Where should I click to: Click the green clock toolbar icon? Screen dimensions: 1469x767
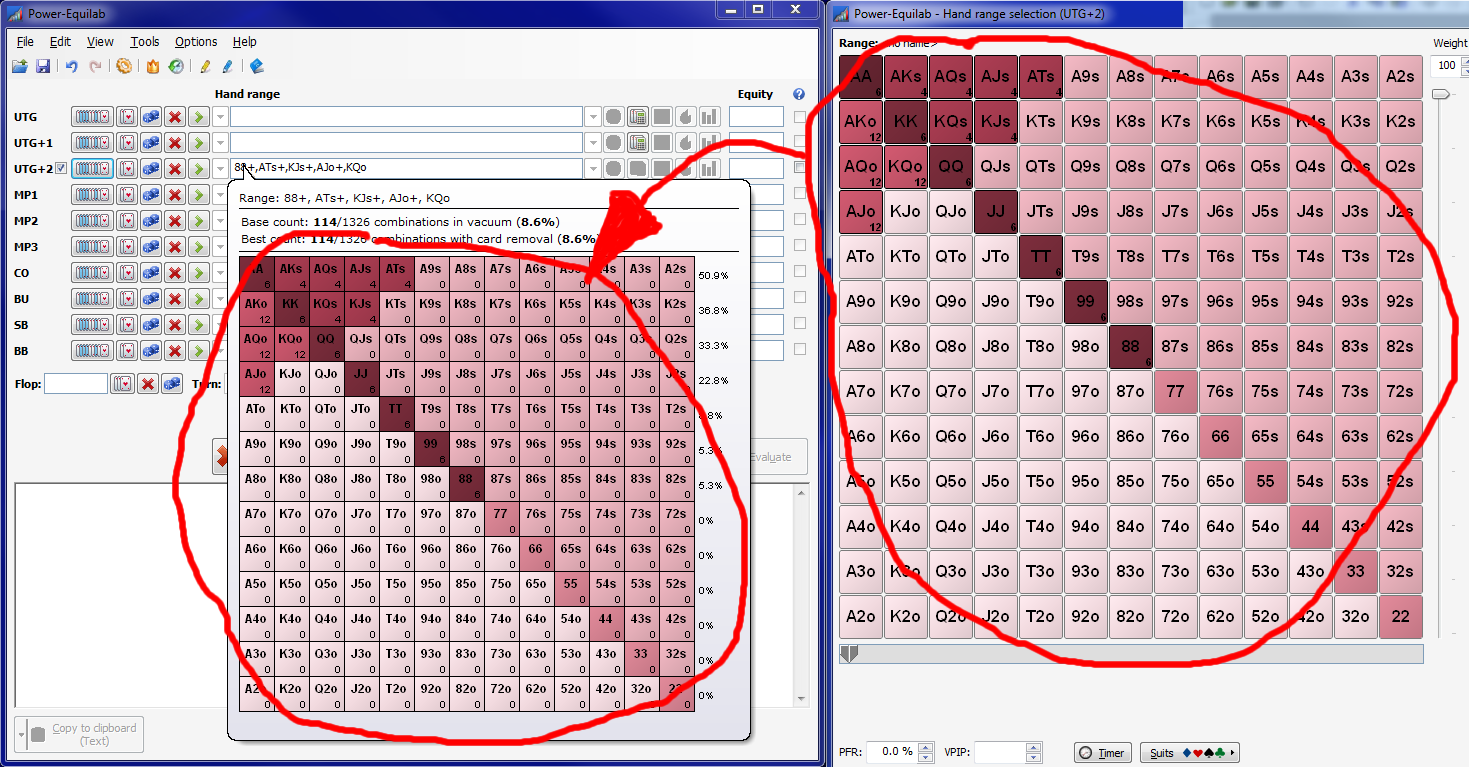(x=176, y=66)
